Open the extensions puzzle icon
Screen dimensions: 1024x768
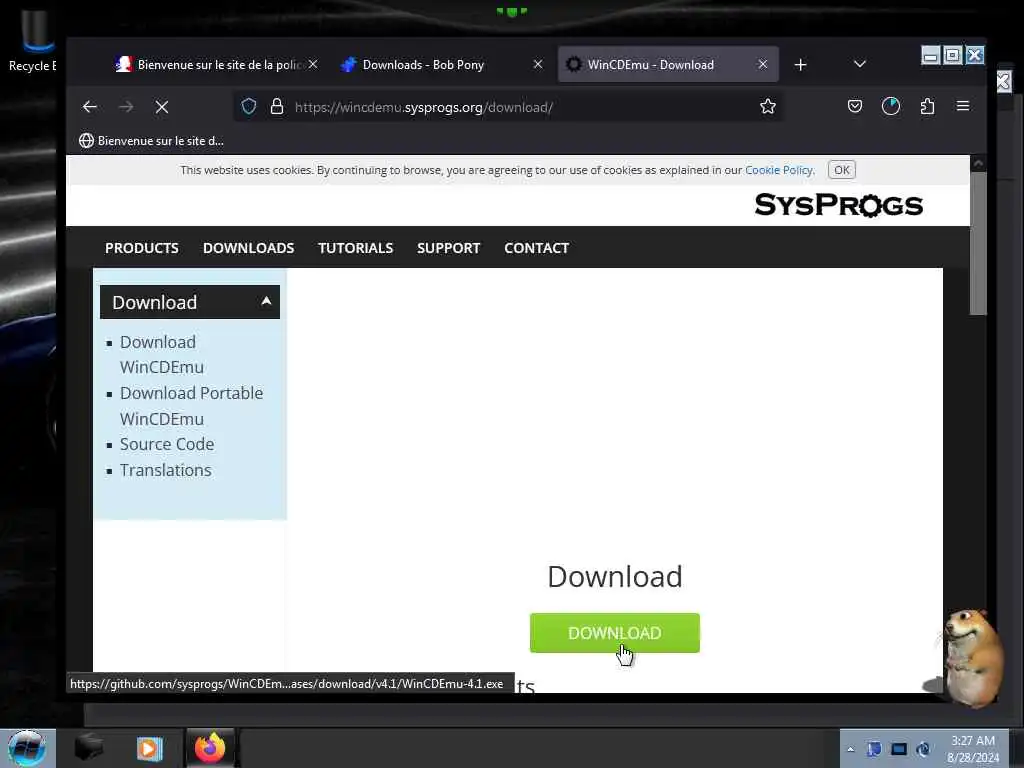click(x=927, y=106)
